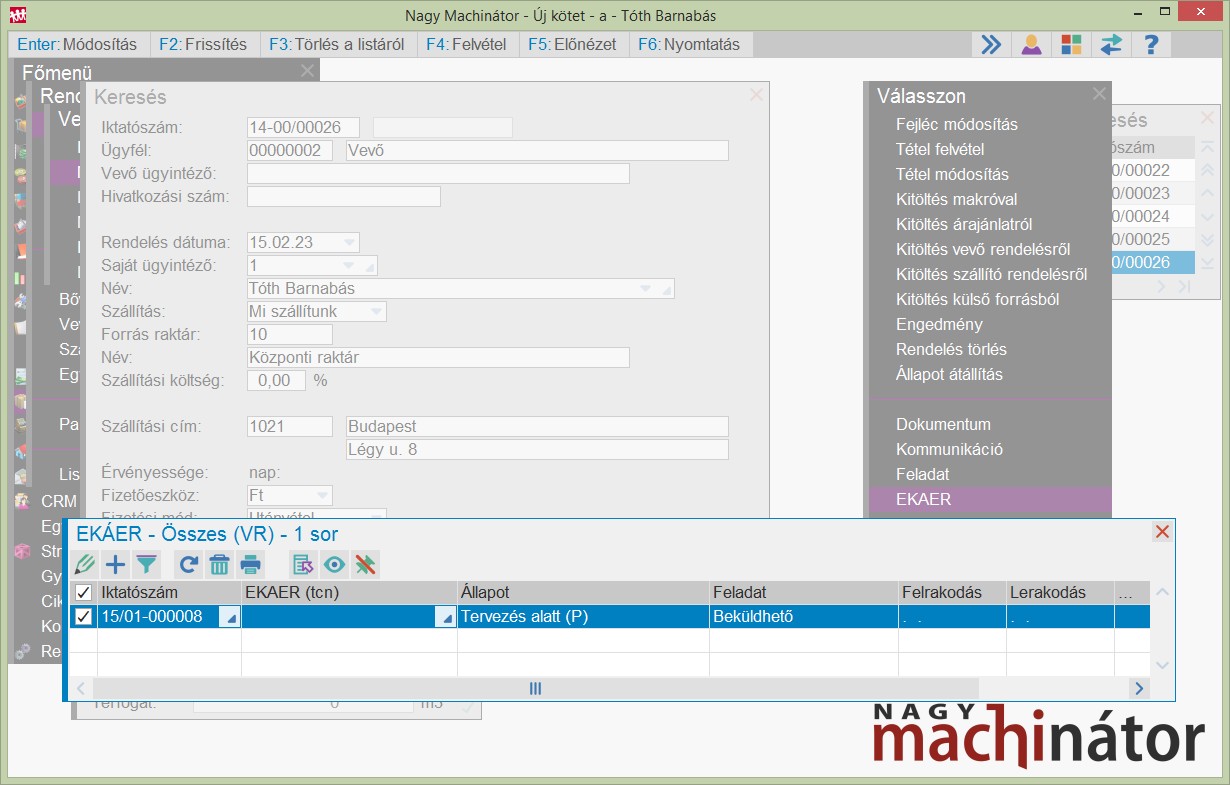This screenshot has height=785, width=1230.
Task: Open Dokumentum in Válasszon menu
Action: click(x=943, y=424)
